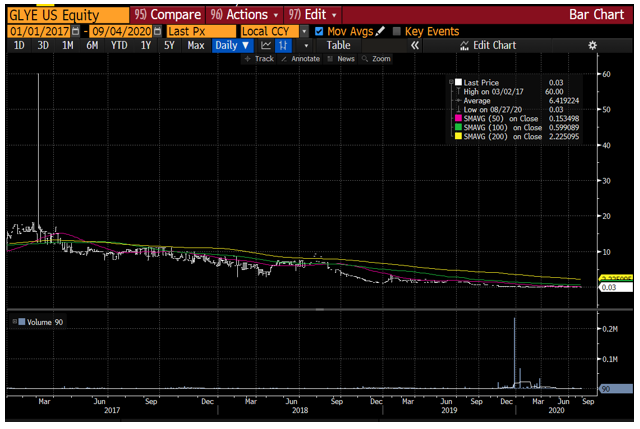The image size is (640, 429).
Task: Click the white Last Price legend swatch
Action: tap(458, 82)
